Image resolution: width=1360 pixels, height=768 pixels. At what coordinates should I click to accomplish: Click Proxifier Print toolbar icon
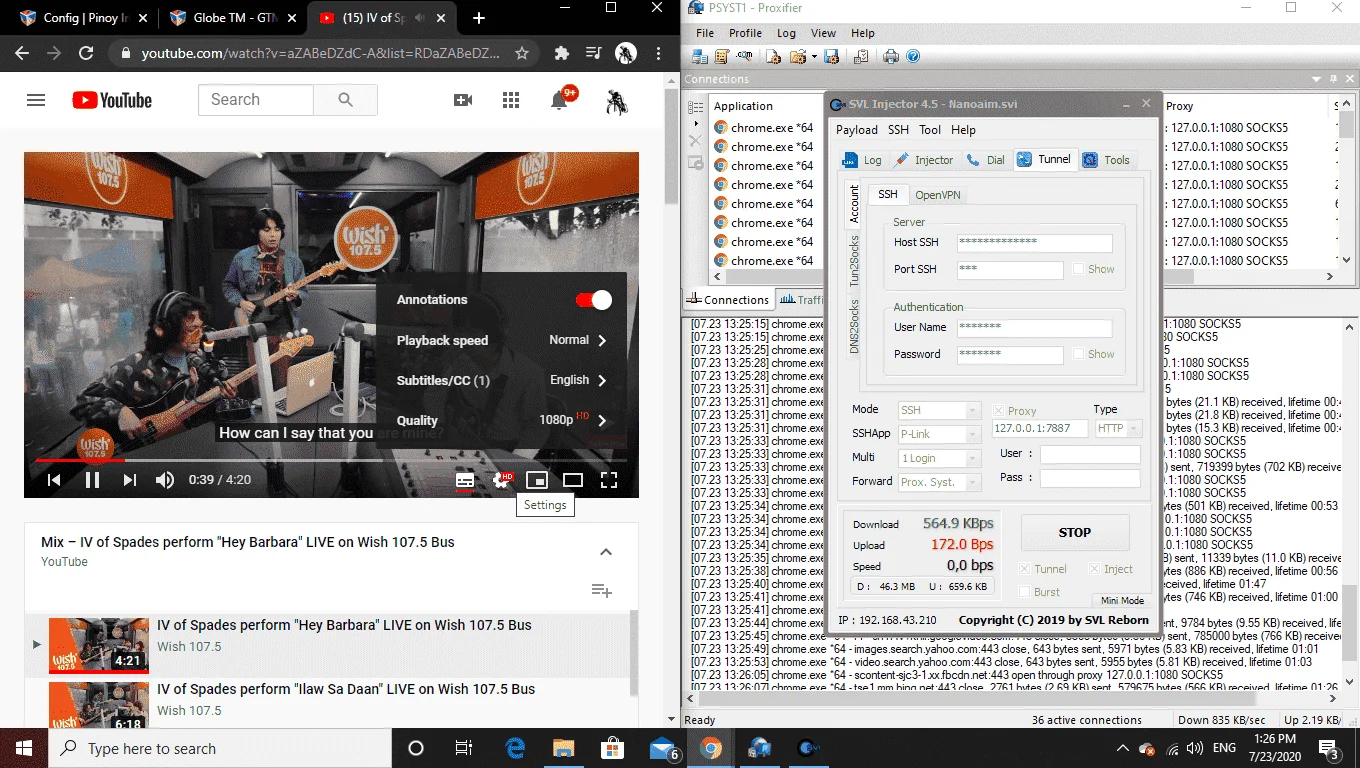pyautogui.click(x=890, y=57)
